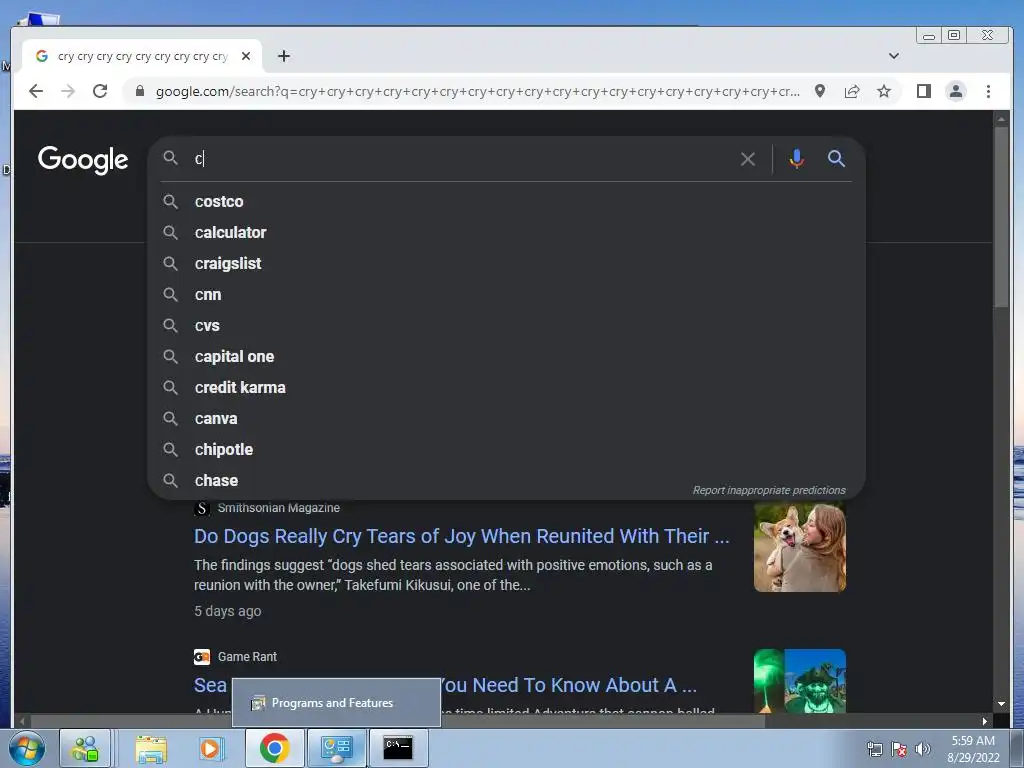Open the messenger icon on taskbar
The height and width of the screenshot is (768, 1024).
tap(85, 748)
